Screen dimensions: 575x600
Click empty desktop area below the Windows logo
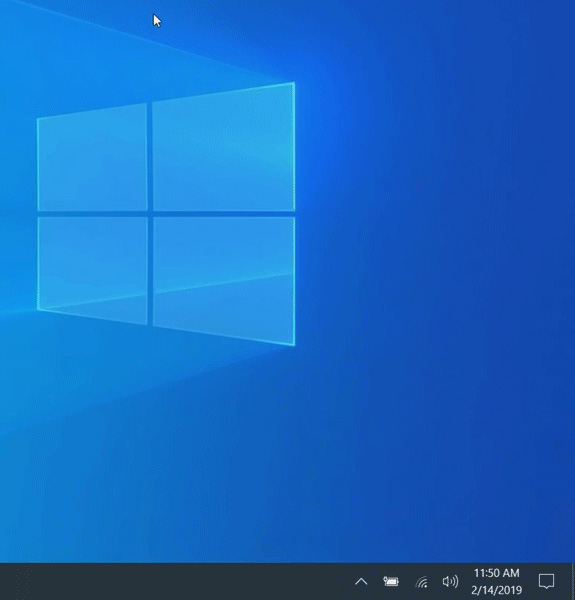point(172,440)
